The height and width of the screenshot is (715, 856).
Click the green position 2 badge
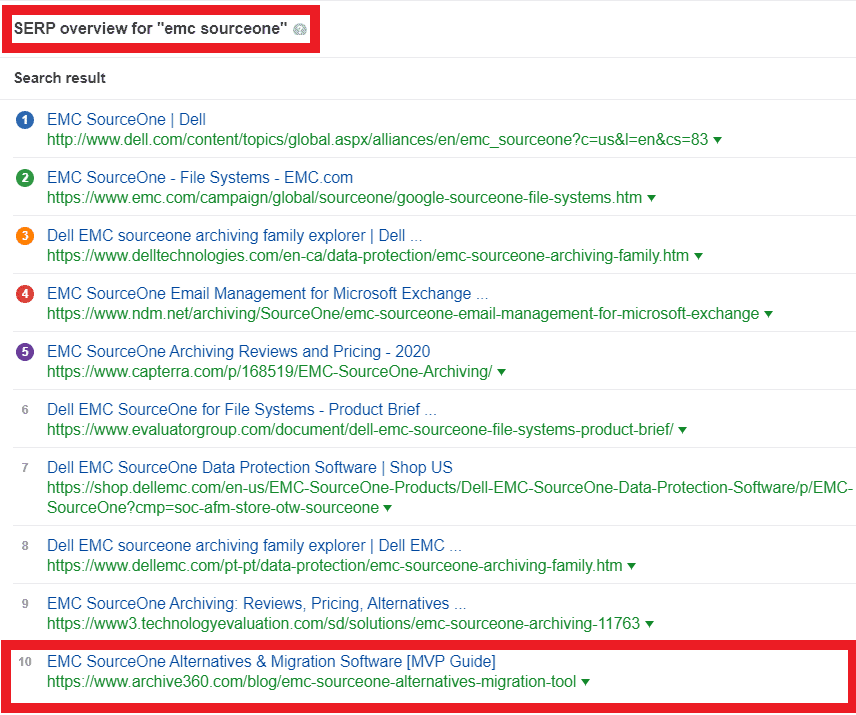[25, 178]
